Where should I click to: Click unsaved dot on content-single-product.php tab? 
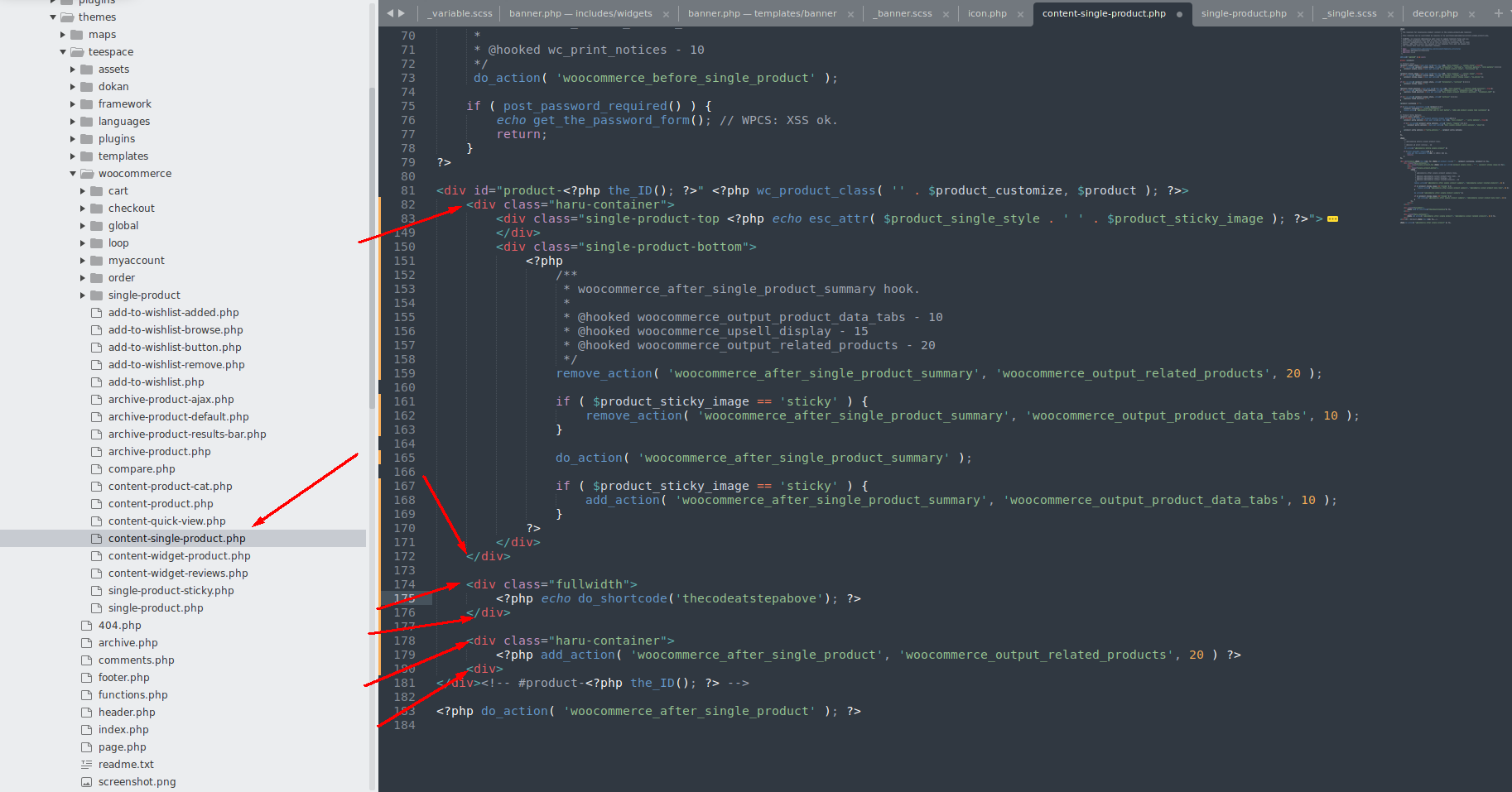[x=1179, y=14]
